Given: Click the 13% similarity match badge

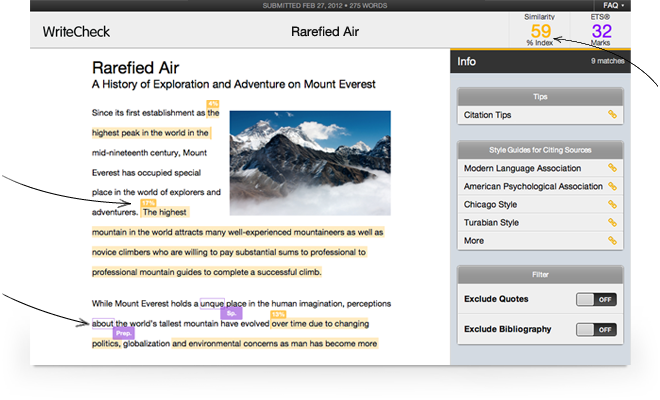Looking at the screenshot, I should click(x=278, y=315).
